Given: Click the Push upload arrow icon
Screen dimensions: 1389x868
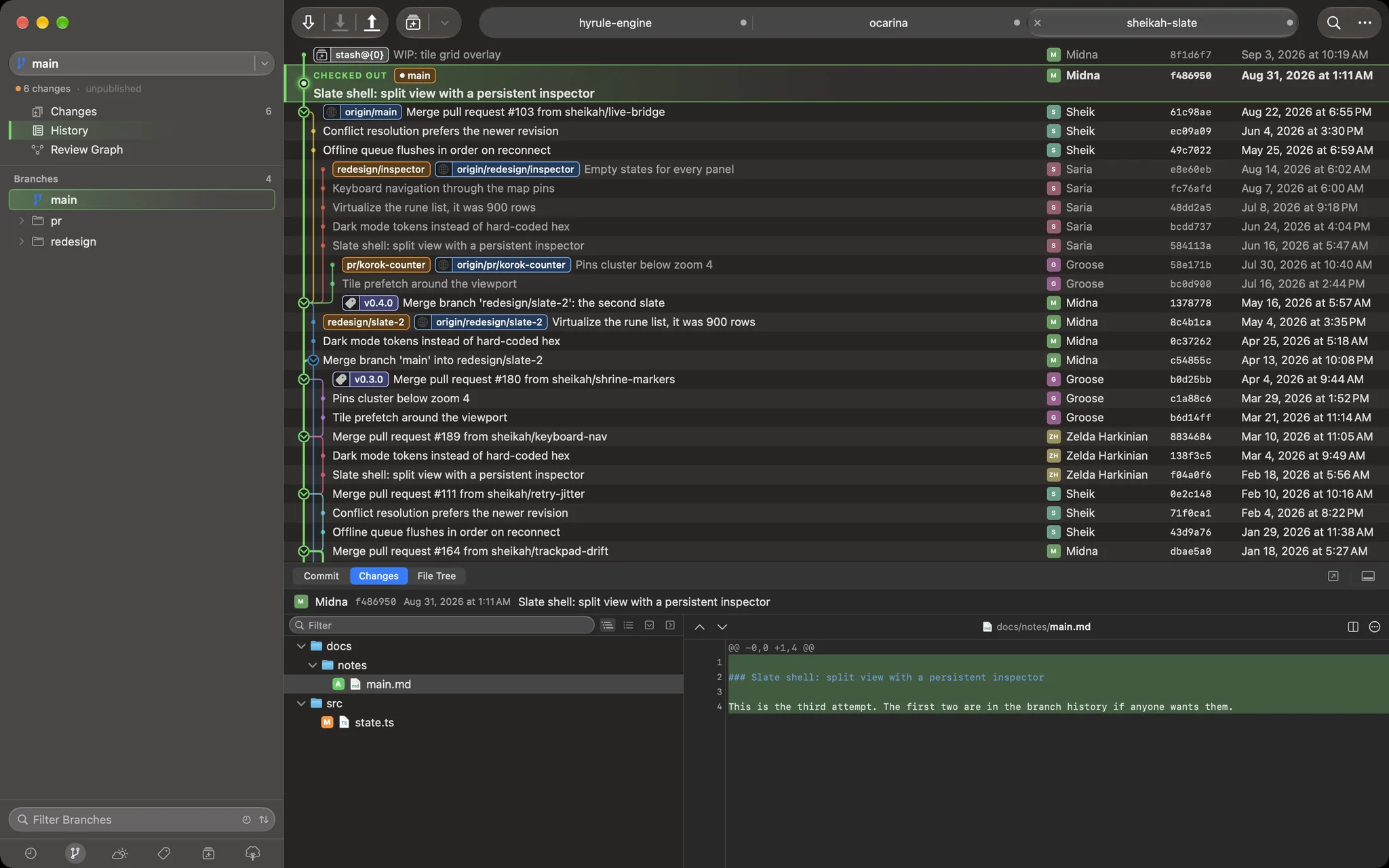Looking at the screenshot, I should point(371,22).
